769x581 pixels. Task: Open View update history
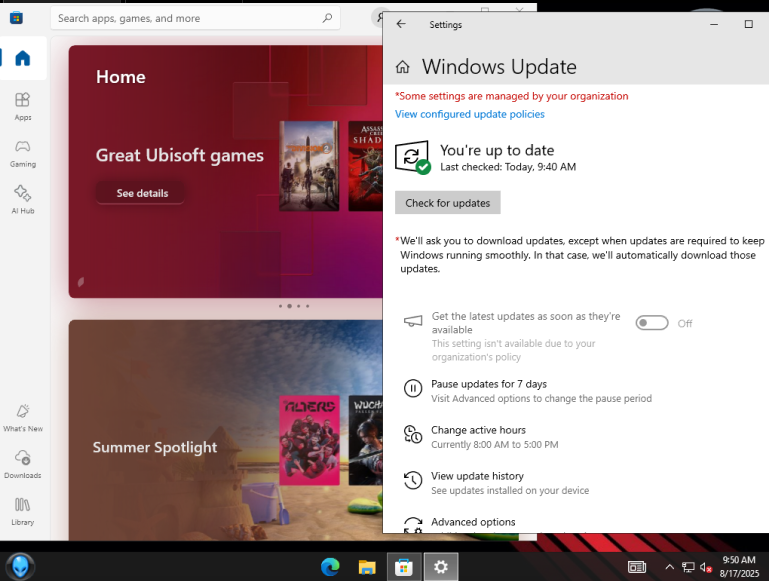coord(477,476)
